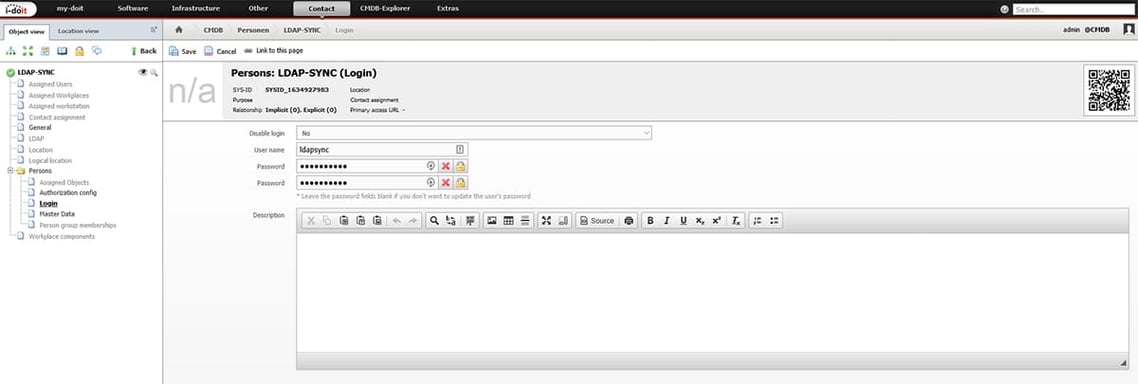Open the calendar icon in sidebar toolbar

point(45,51)
